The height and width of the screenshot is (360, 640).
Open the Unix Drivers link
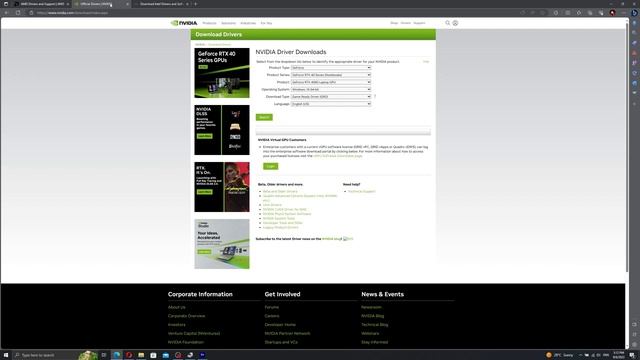click(272, 205)
